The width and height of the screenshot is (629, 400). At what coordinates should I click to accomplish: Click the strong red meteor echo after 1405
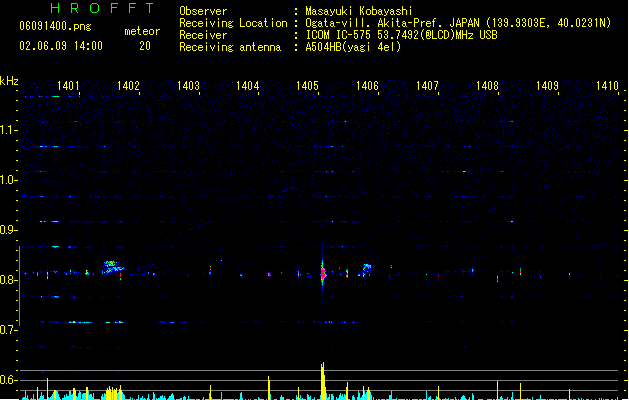tap(323, 273)
